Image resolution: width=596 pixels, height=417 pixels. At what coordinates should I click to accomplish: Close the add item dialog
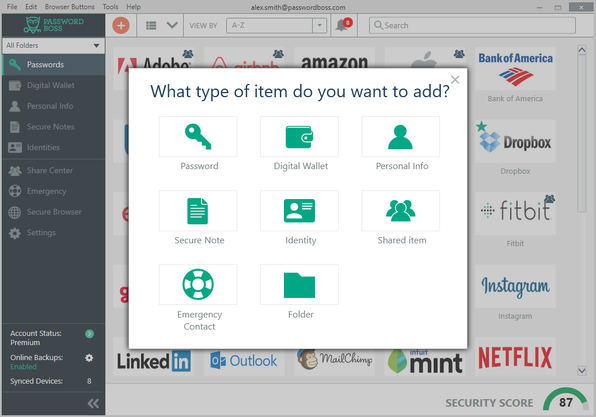pos(455,79)
